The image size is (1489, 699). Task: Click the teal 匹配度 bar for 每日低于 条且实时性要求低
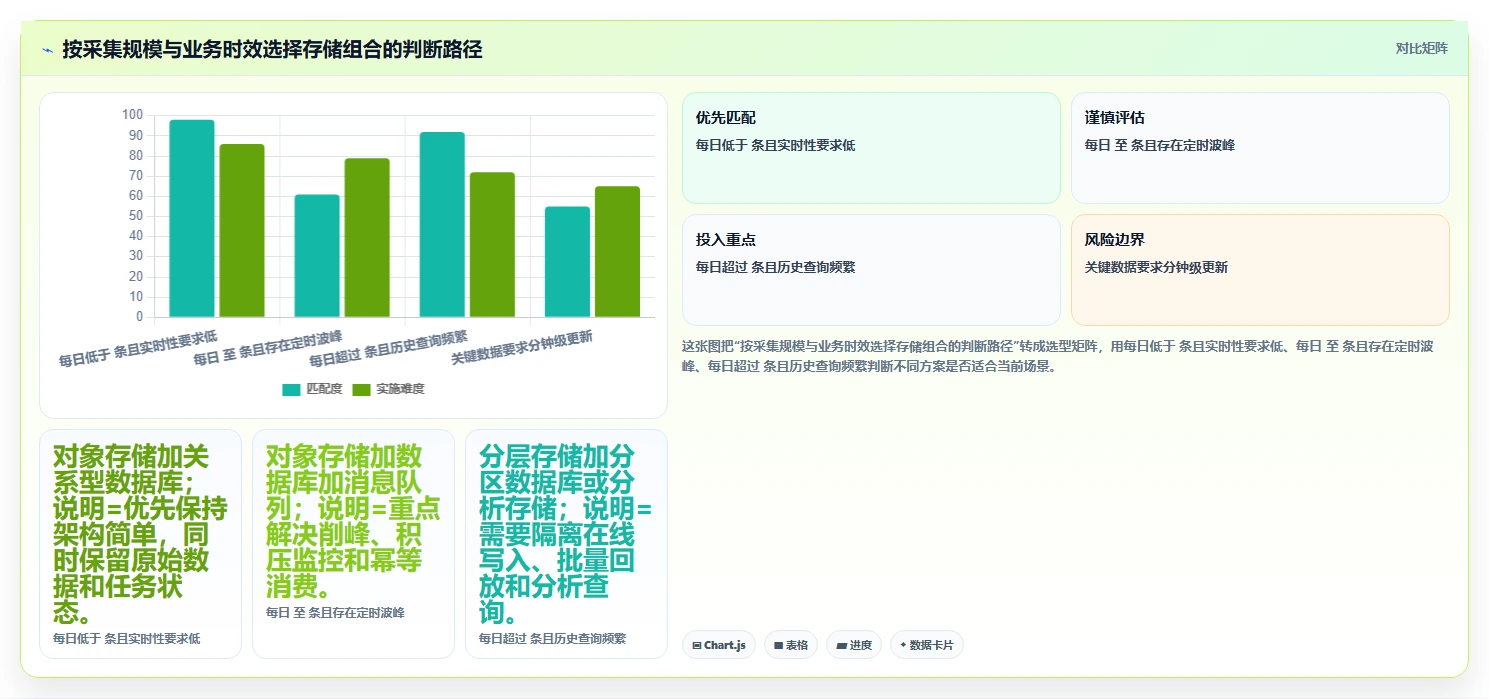(x=192, y=218)
